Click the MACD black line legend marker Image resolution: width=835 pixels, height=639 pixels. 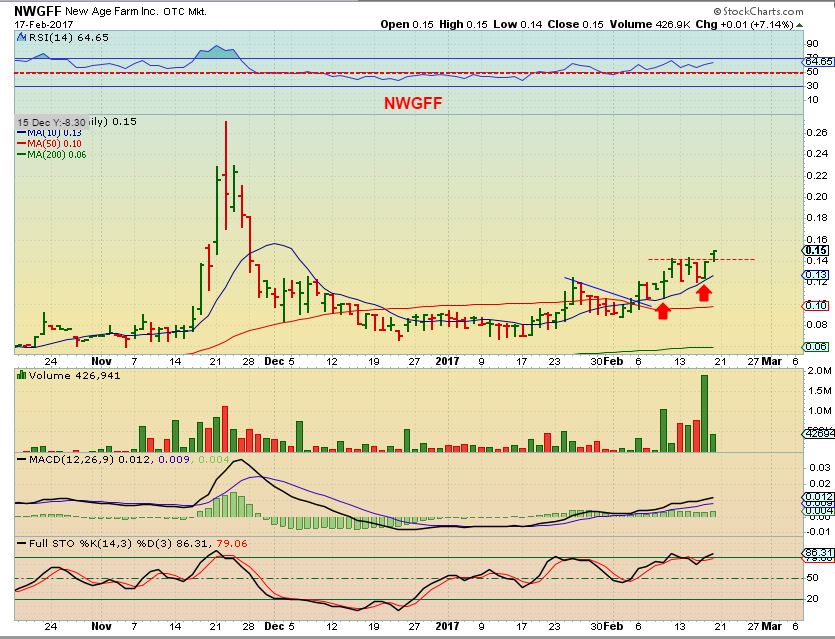(x=21, y=459)
